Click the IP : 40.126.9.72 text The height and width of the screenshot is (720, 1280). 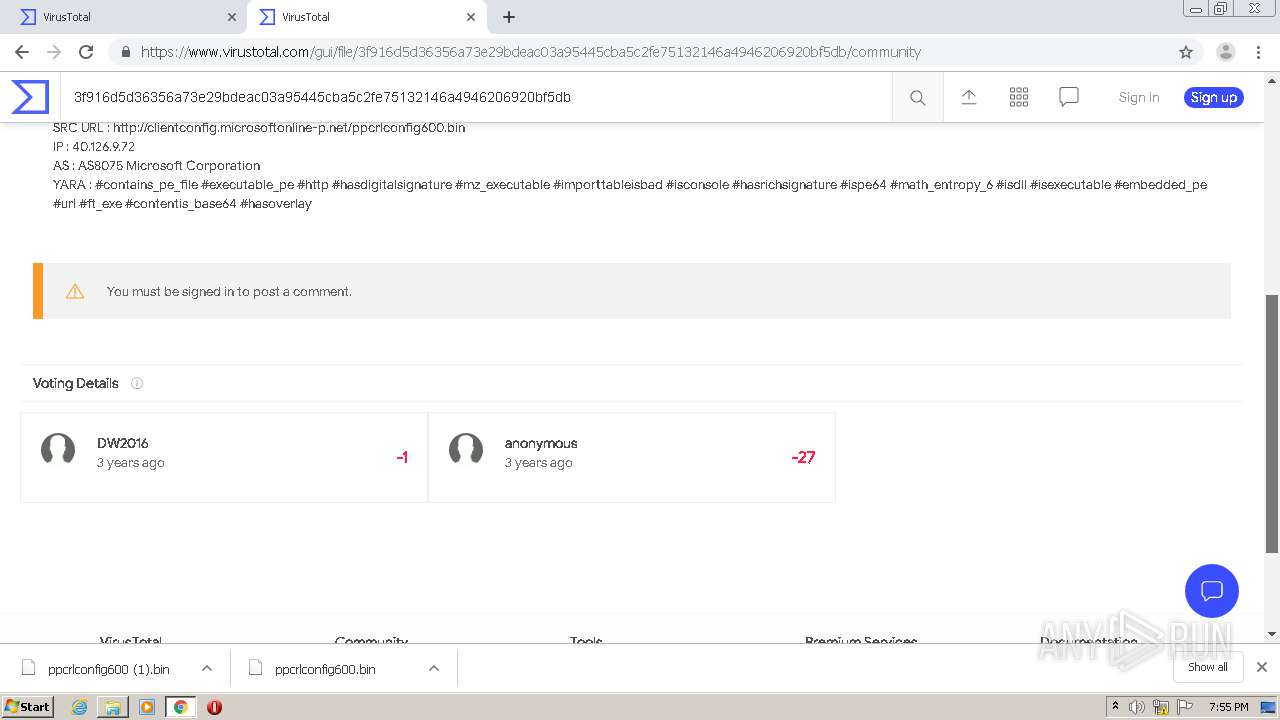[94, 146]
